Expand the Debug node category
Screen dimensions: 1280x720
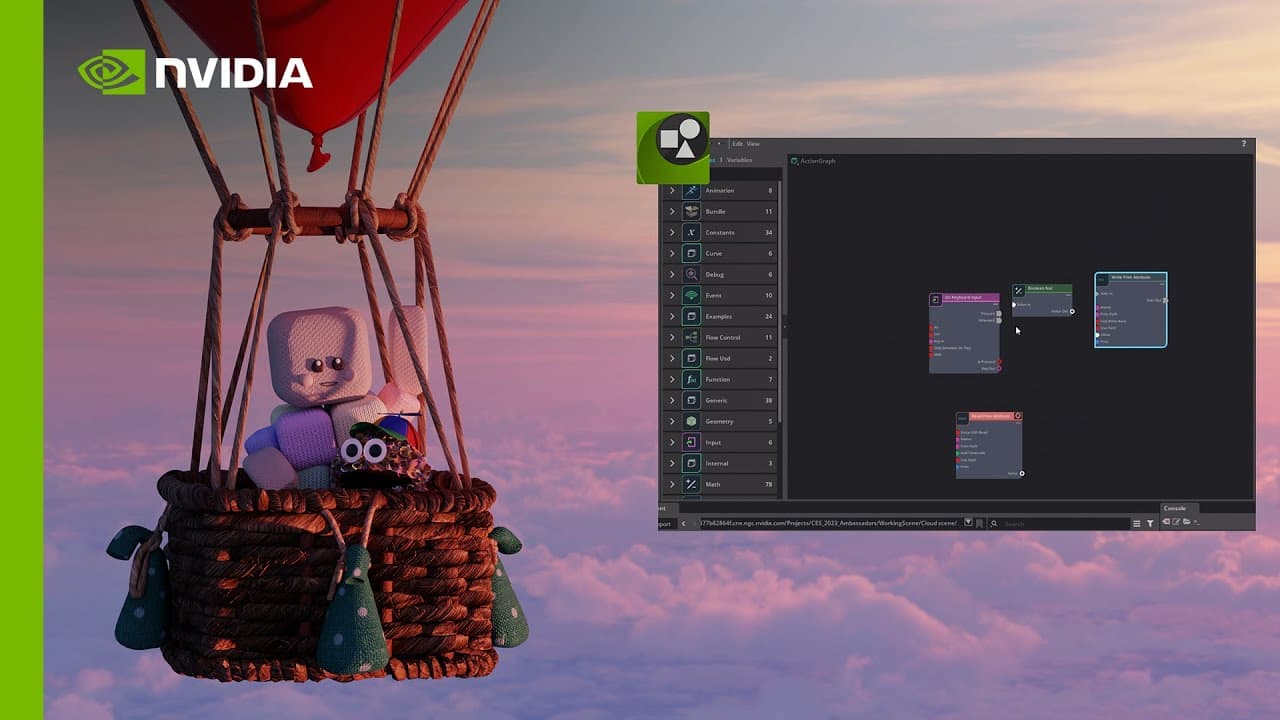(672, 274)
